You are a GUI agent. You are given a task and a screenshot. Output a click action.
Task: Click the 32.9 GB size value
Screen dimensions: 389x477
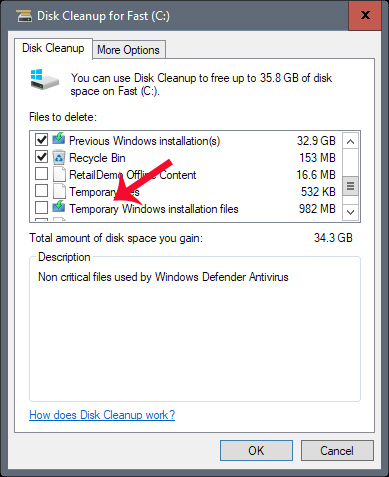pyautogui.click(x=316, y=141)
